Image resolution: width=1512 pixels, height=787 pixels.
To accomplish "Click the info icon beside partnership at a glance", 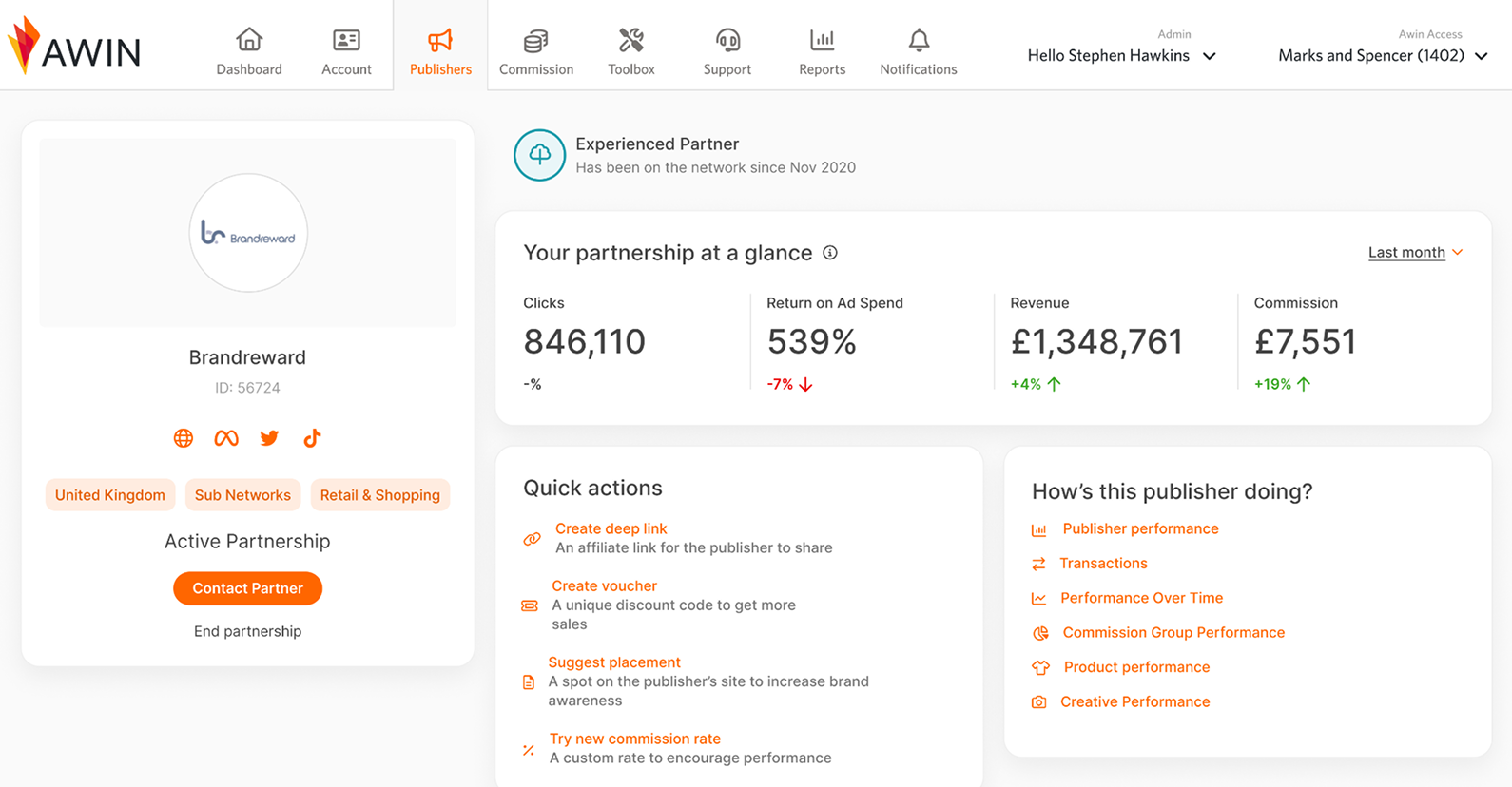I will tap(830, 253).
